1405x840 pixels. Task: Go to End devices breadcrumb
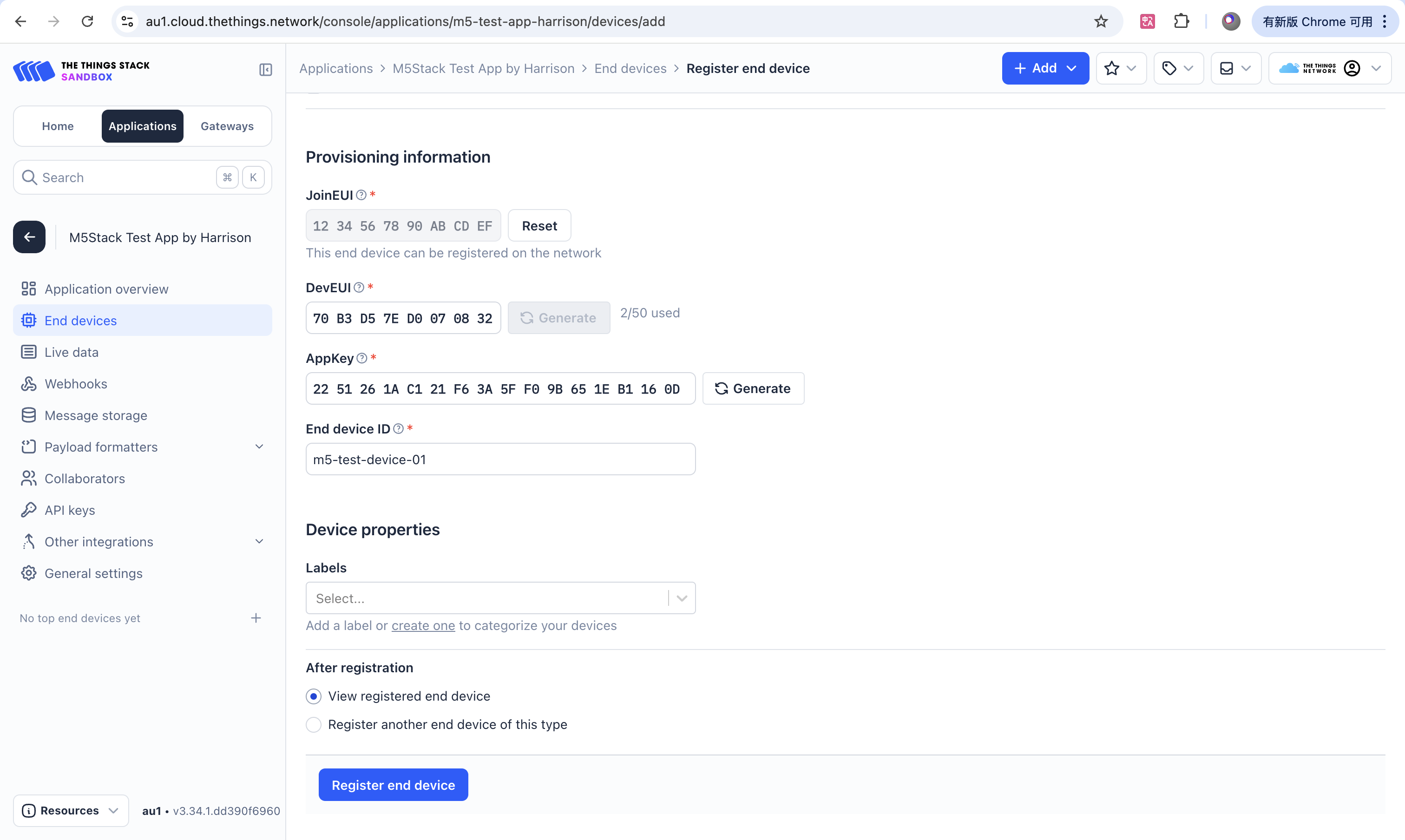(x=630, y=68)
